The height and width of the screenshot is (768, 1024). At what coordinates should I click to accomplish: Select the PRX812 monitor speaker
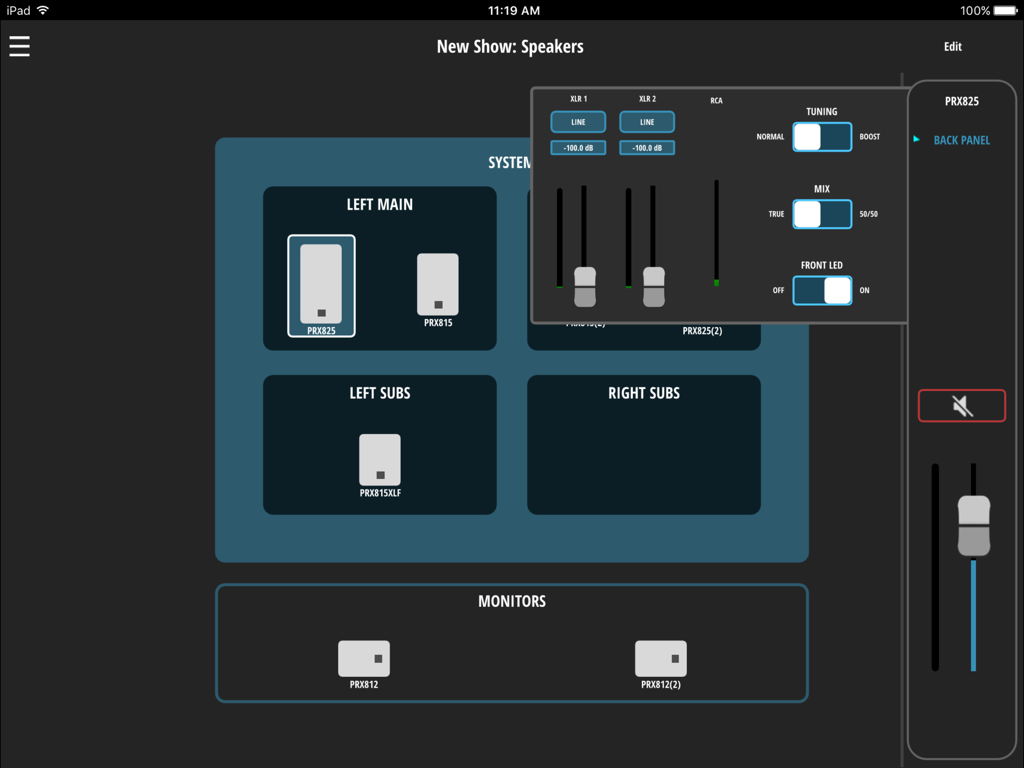click(364, 658)
